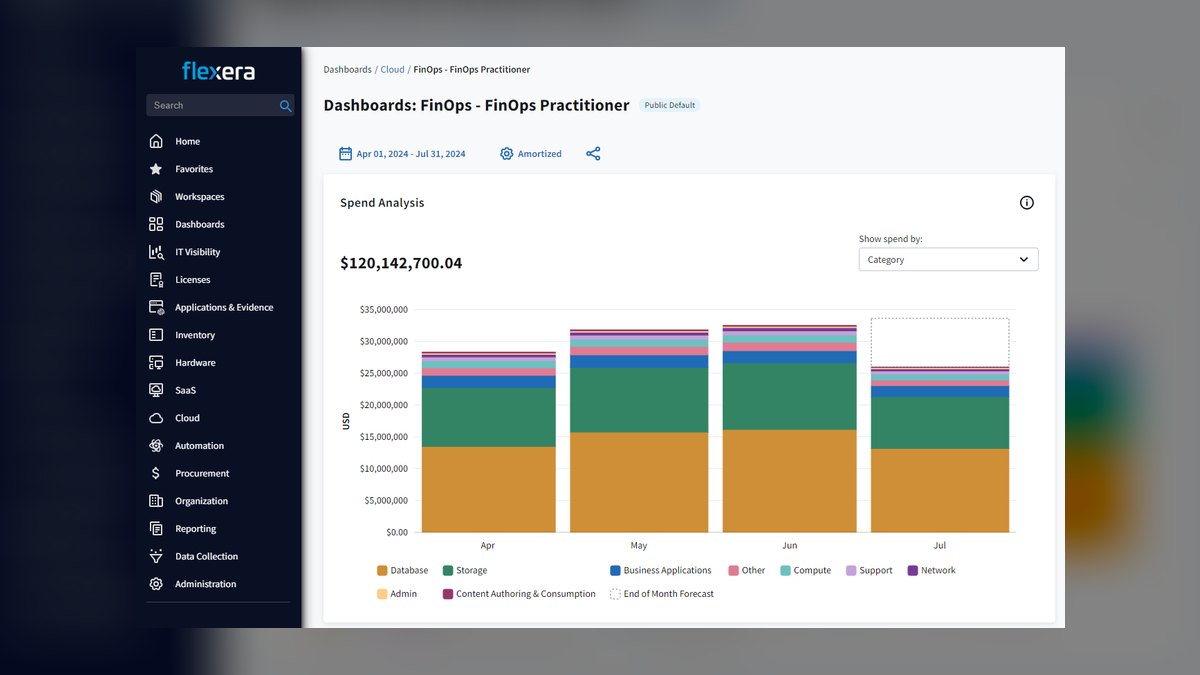Image resolution: width=1200 pixels, height=675 pixels.
Task: Click the Reporting icon
Action: (x=156, y=529)
